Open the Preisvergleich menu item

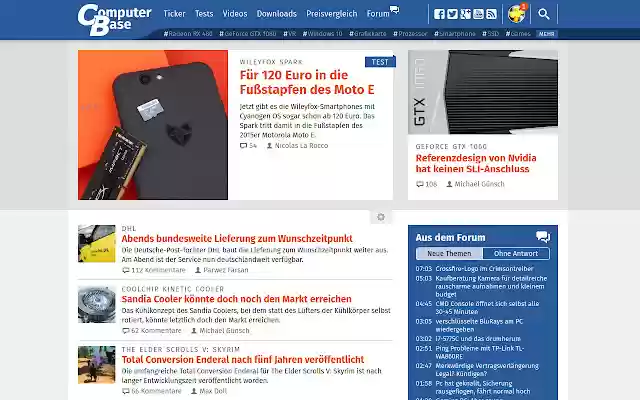tap(331, 14)
